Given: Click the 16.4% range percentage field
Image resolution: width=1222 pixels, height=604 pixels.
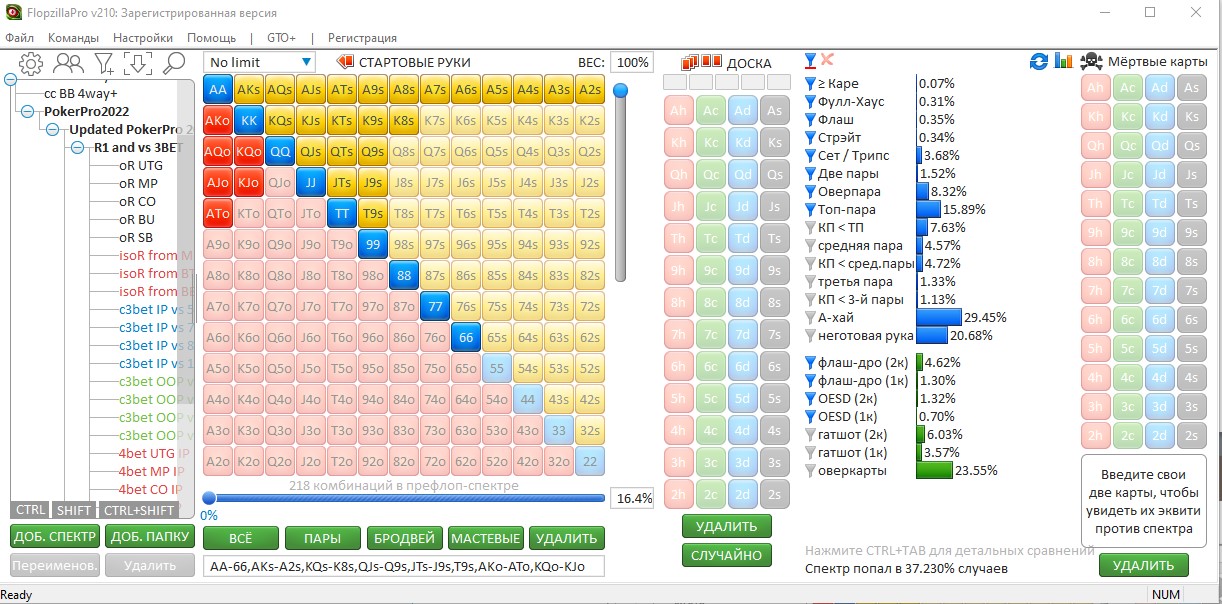Looking at the screenshot, I should pos(632,498).
